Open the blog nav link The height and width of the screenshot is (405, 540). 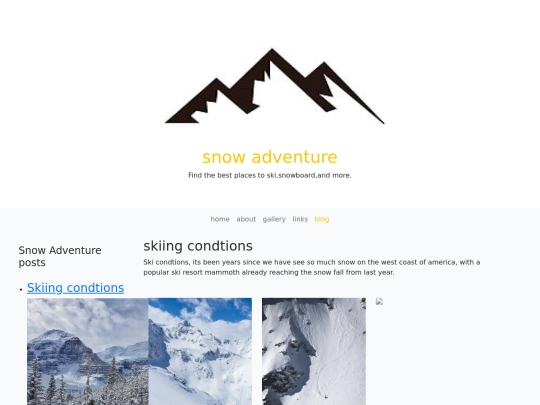tap(322, 219)
